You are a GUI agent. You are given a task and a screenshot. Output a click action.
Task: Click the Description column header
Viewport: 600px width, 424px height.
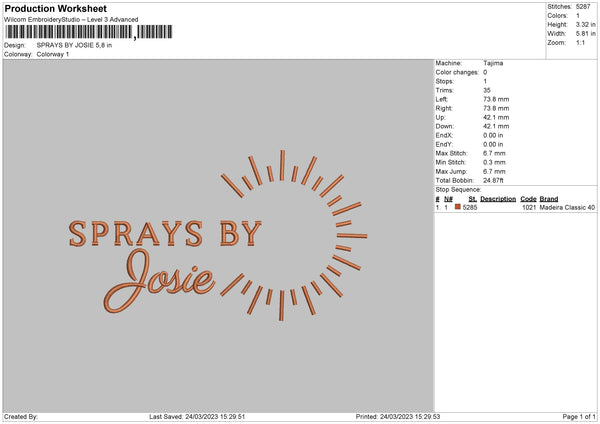pos(497,198)
